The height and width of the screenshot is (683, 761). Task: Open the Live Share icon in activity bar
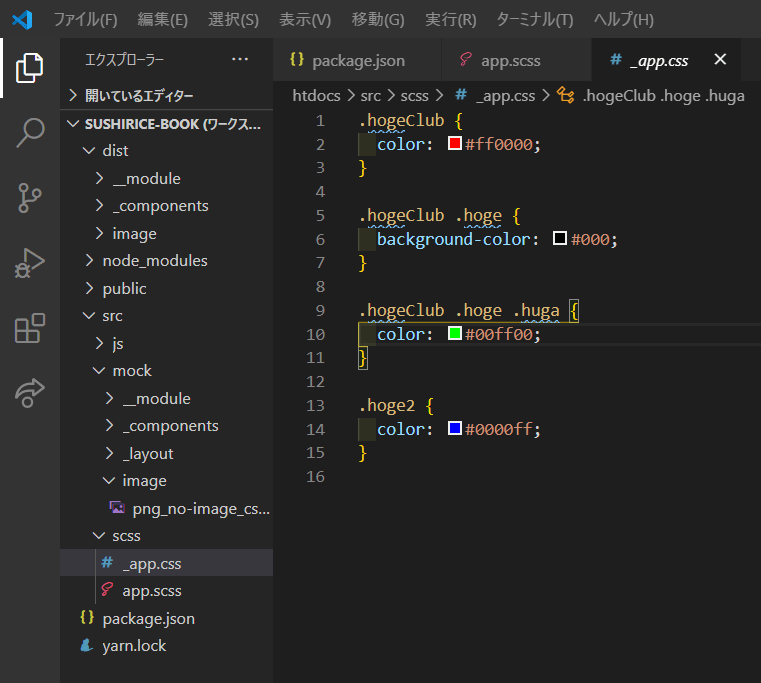coord(30,393)
